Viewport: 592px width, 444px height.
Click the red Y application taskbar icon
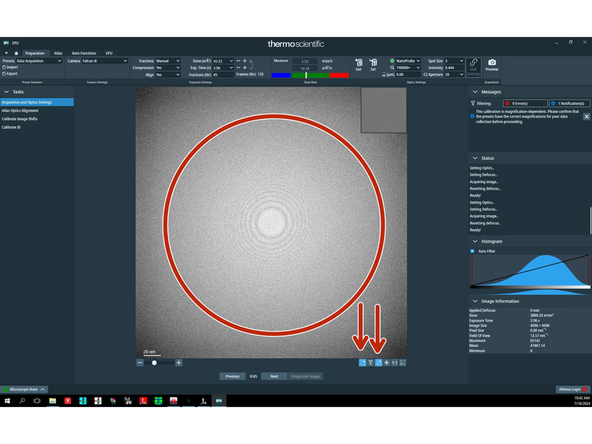pyautogui.click(x=68, y=401)
